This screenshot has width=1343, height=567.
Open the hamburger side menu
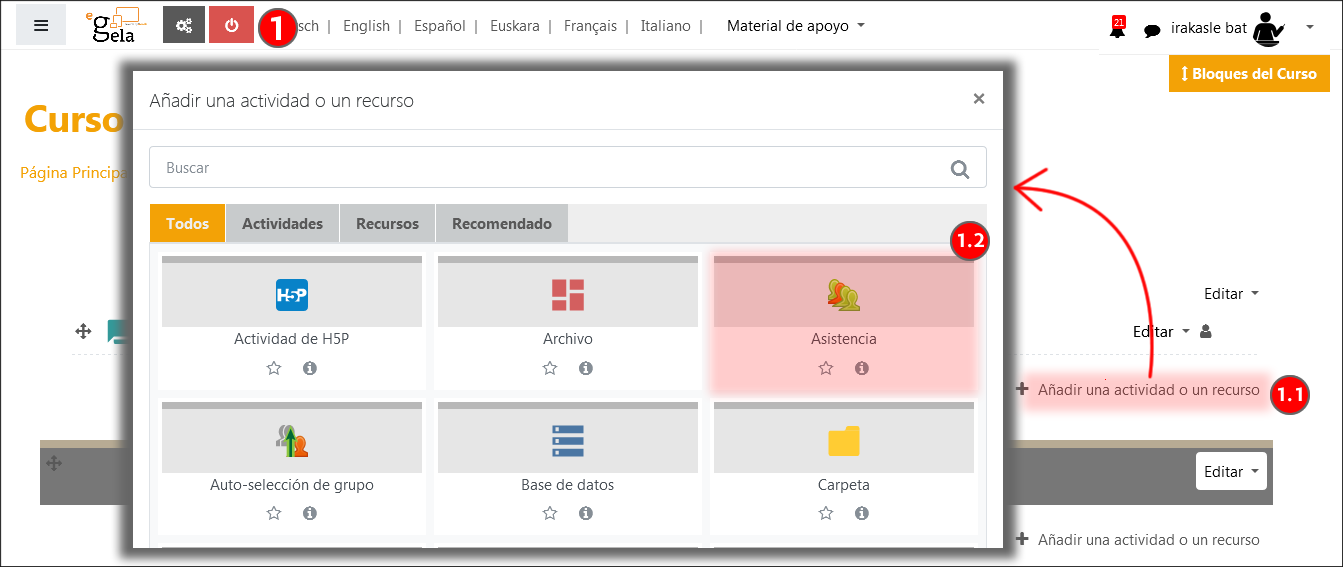point(41,26)
